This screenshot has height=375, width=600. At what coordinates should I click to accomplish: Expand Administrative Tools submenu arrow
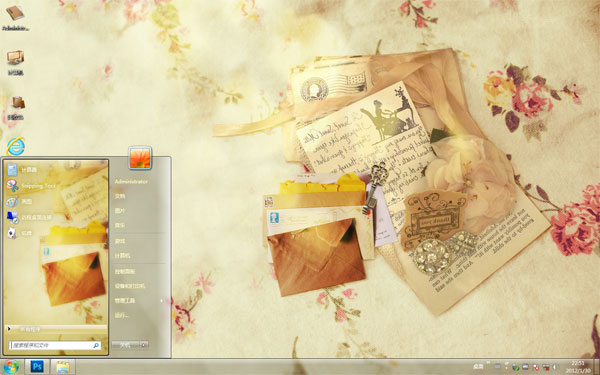(x=161, y=301)
